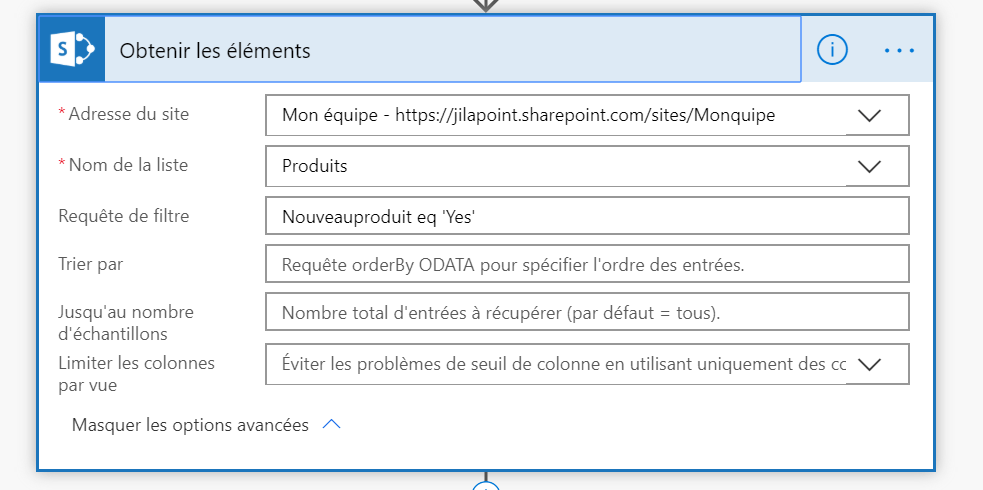983x490 pixels.
Task: Select Masquer les options avancées
Action: 190,425
